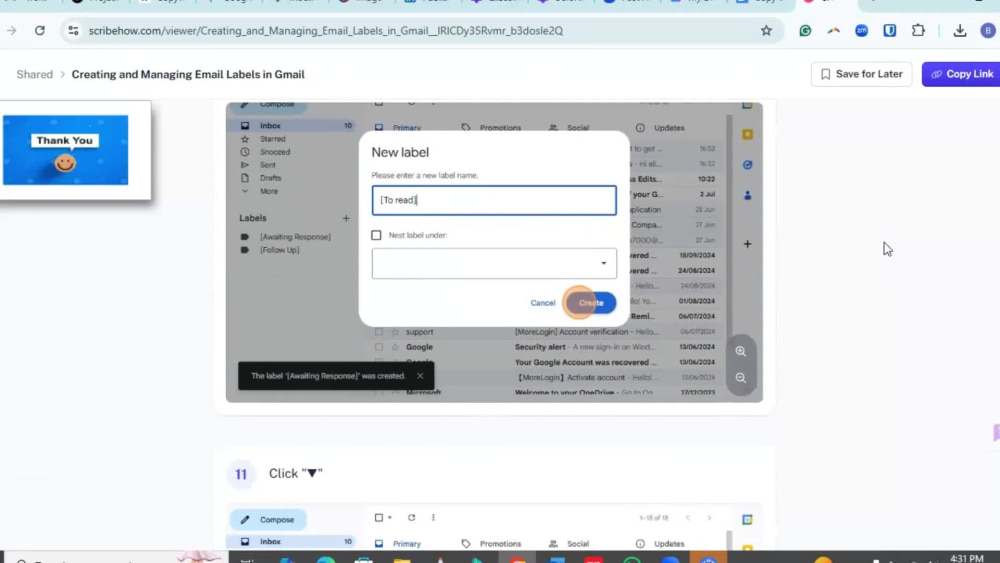Switch to Primary tab in step 11 screenshot
This screenshot has width=1000, height=563.
click(x=407, y=544)
